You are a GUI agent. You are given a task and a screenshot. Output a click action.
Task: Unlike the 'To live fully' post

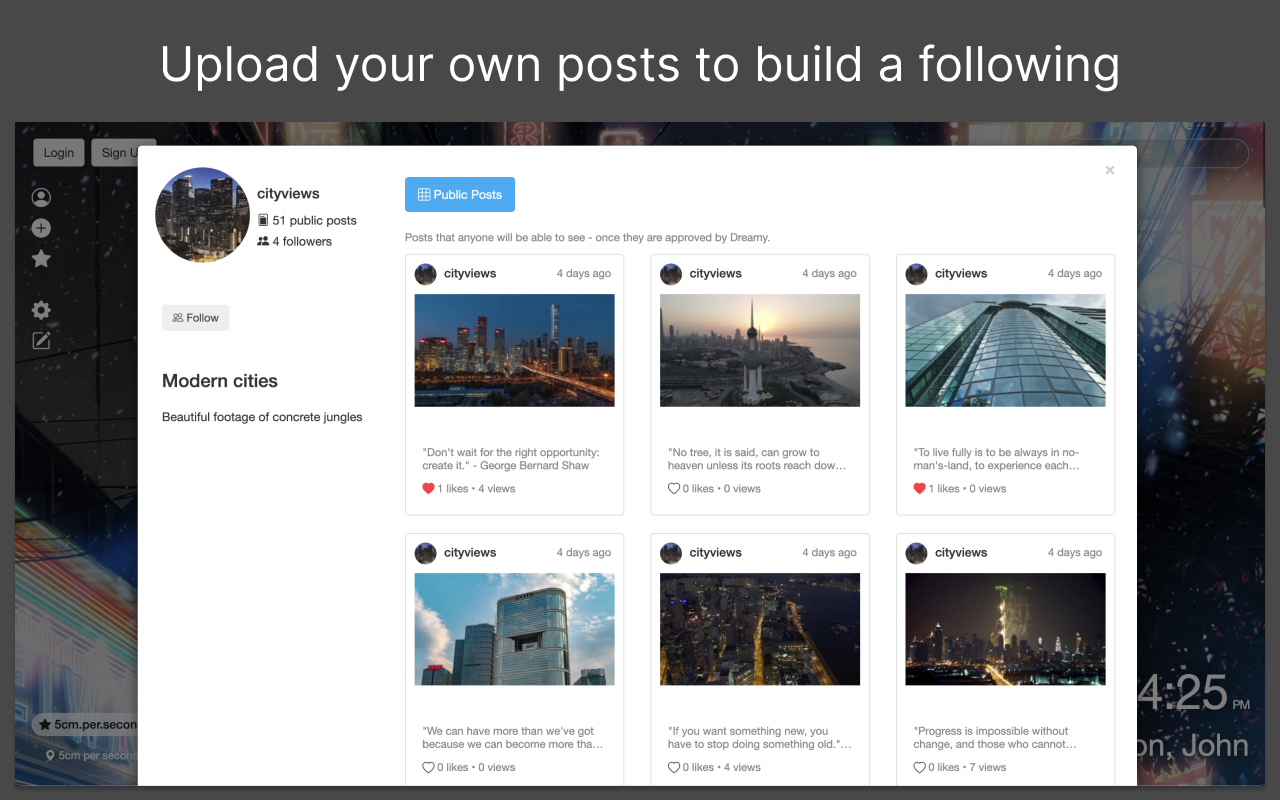919,489
